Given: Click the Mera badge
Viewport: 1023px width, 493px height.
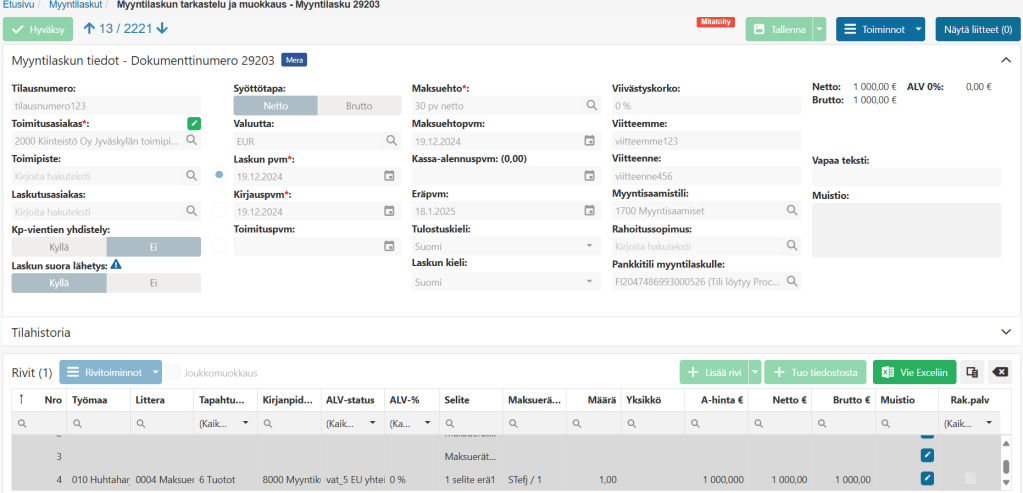Looking at the screenshot, I should 294,61.
